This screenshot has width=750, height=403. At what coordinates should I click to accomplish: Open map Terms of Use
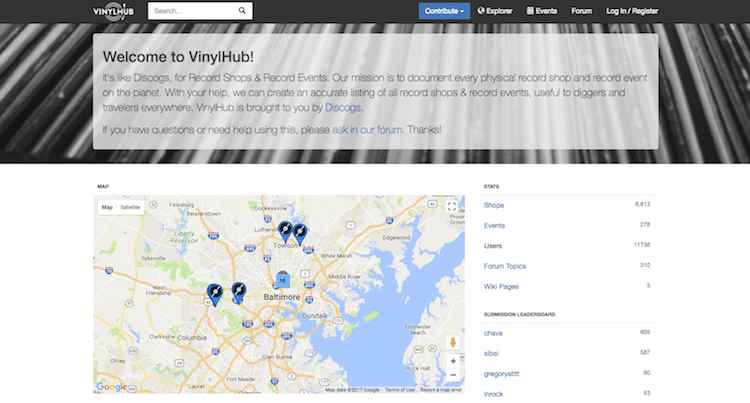400,390
